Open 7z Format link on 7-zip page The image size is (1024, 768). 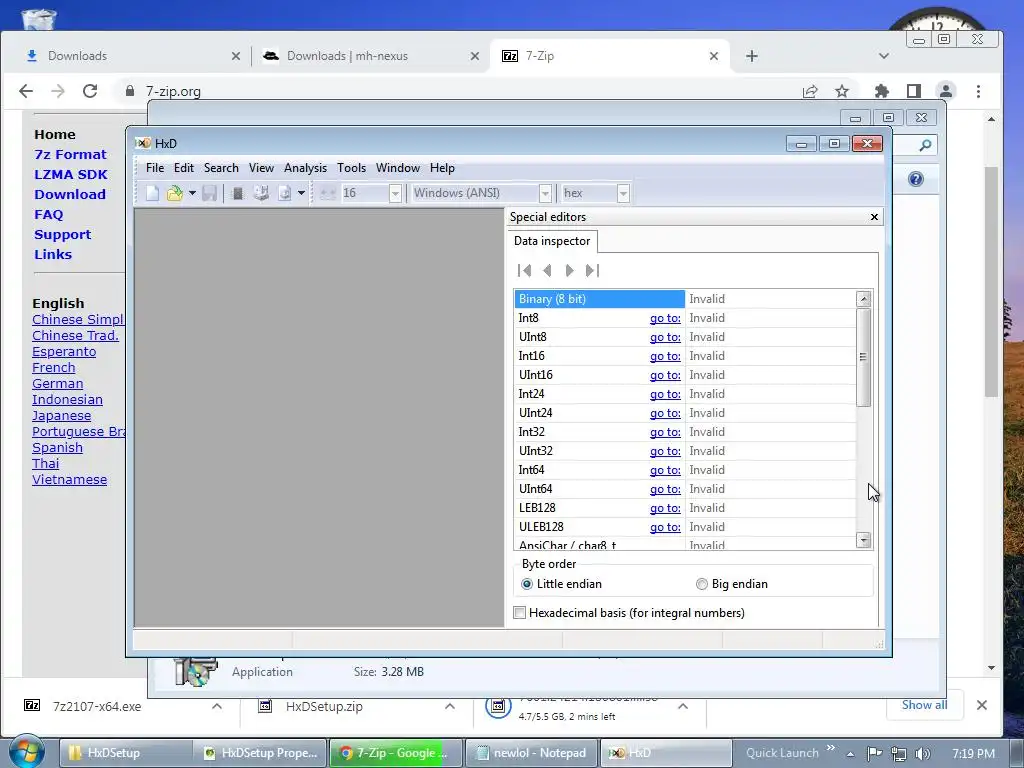[x=70, y=155]
